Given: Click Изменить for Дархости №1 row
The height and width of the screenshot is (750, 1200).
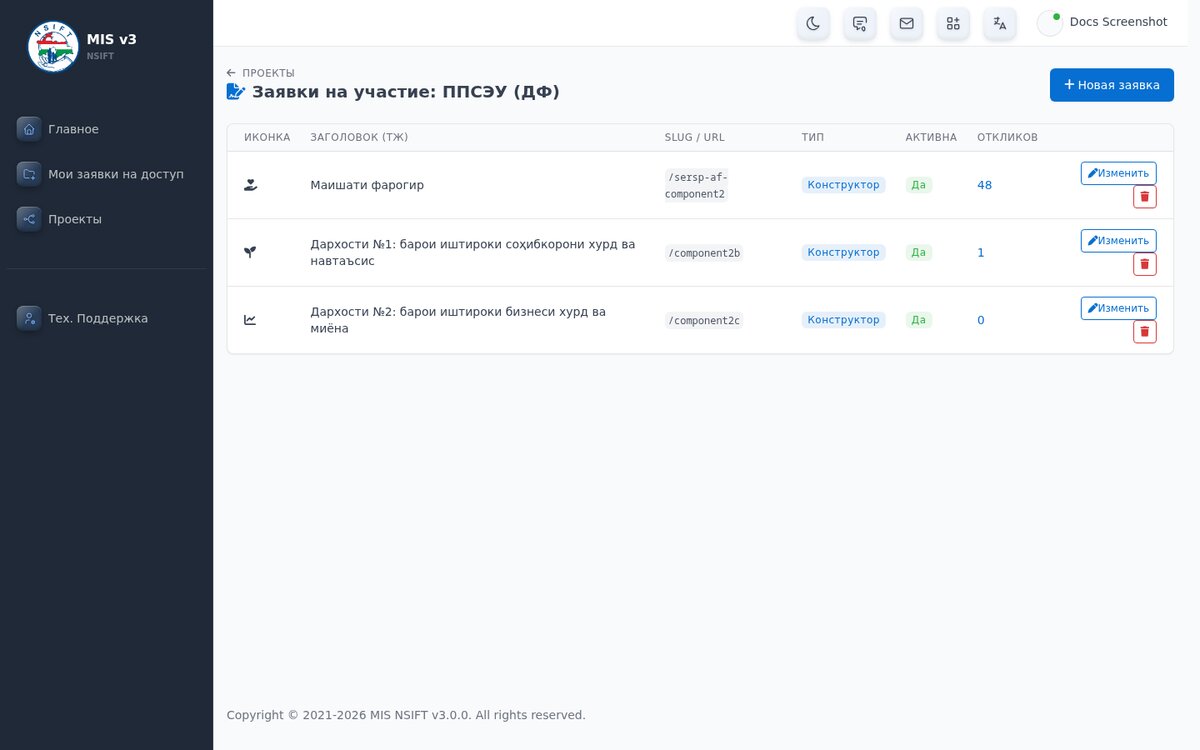Looking at the screenshot, I should [x=1118, y=241].
